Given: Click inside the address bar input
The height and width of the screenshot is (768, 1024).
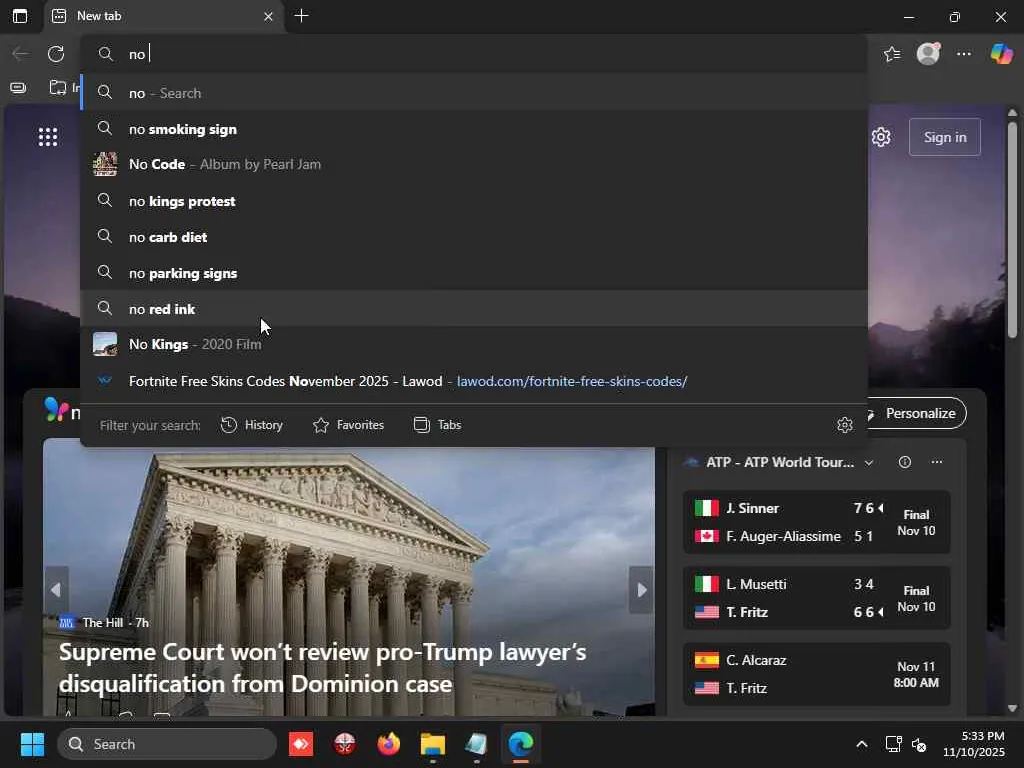Looking at the screenshot, I should (473, 54).
